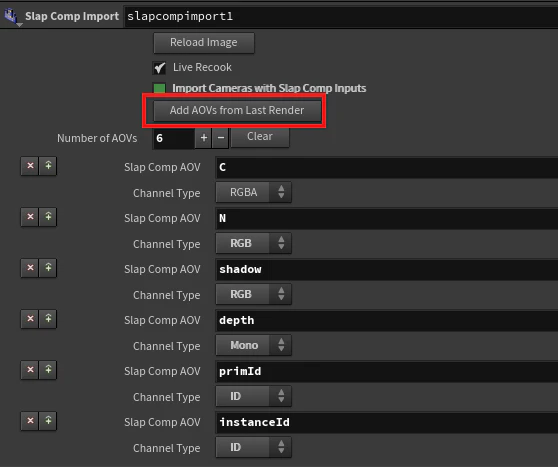Image resolution: width=558 pixels, height=467 pixels.
Task: Edit the node name slapcompimport1 field
Action: coord(341,16)
